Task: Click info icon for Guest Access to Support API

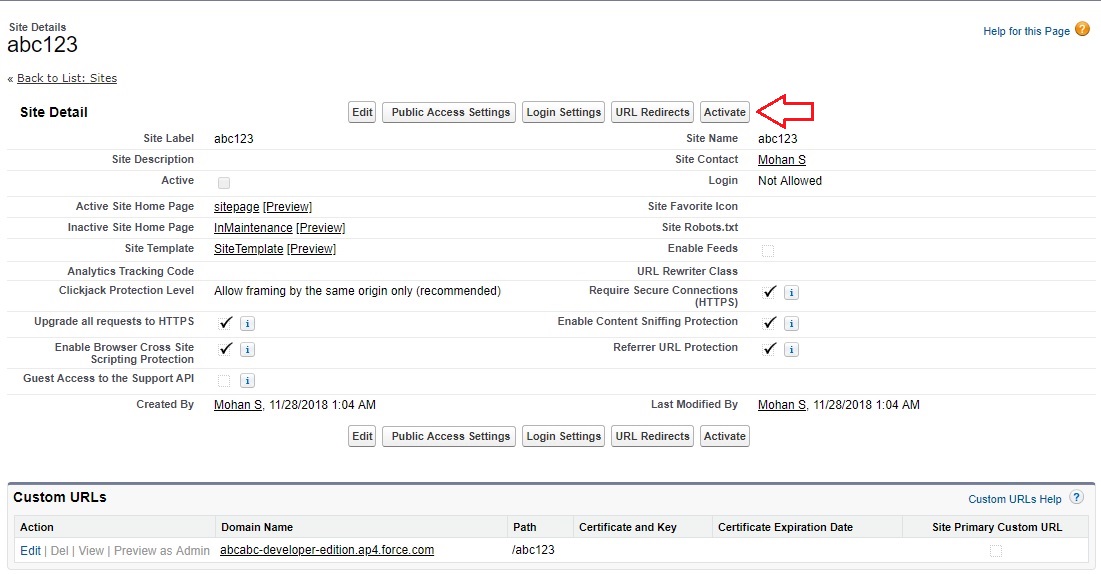Action: [247, 380]
